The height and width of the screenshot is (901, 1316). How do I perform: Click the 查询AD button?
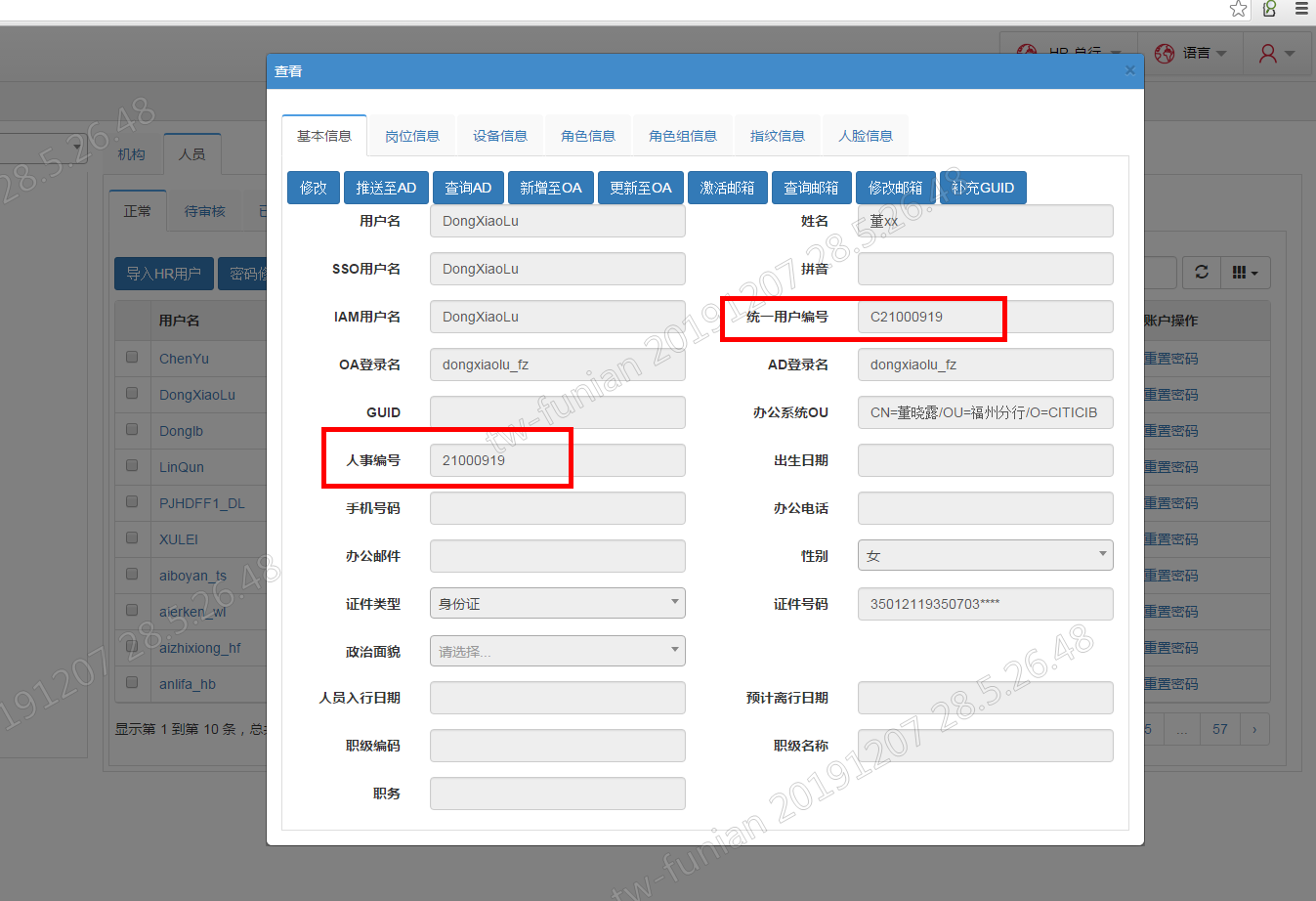[468, 188]
